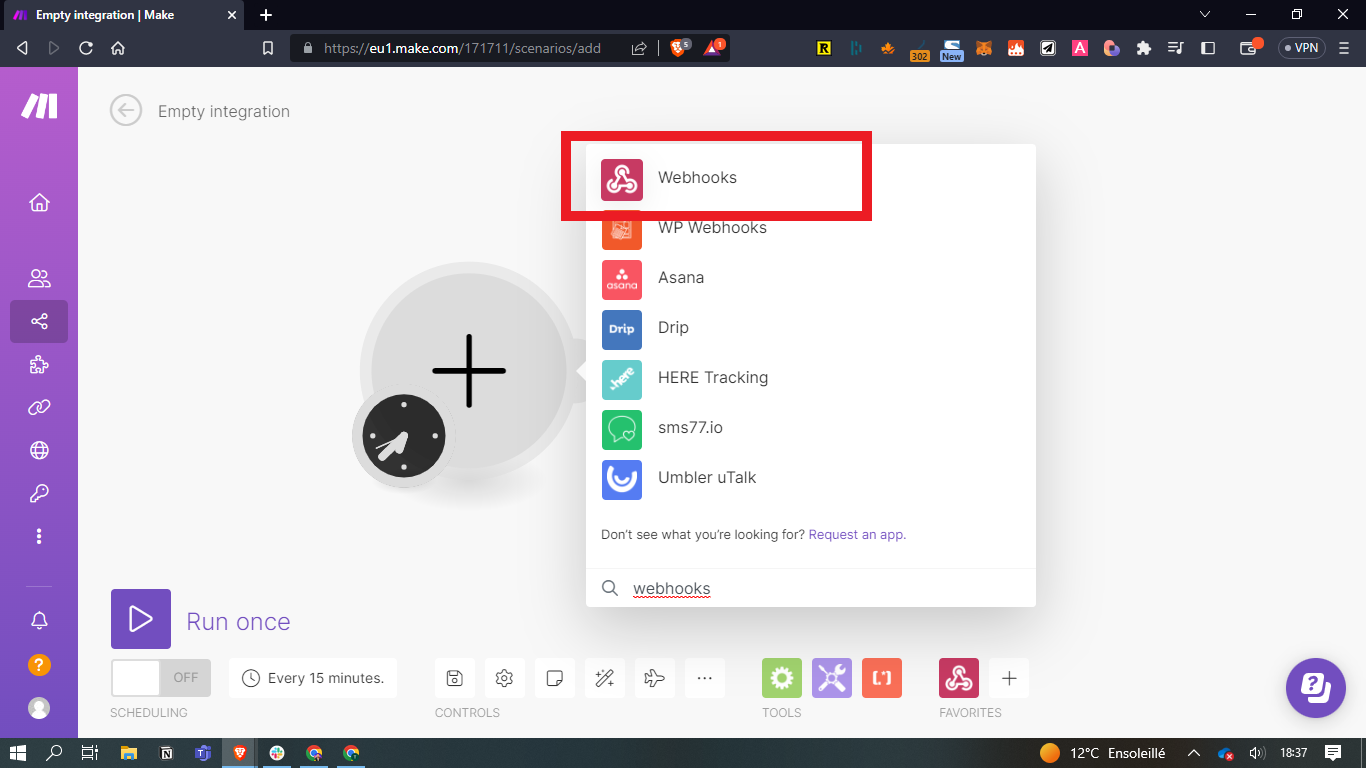
Task: Open Scenarios share icon in sidebar
Action: point(39,322)
